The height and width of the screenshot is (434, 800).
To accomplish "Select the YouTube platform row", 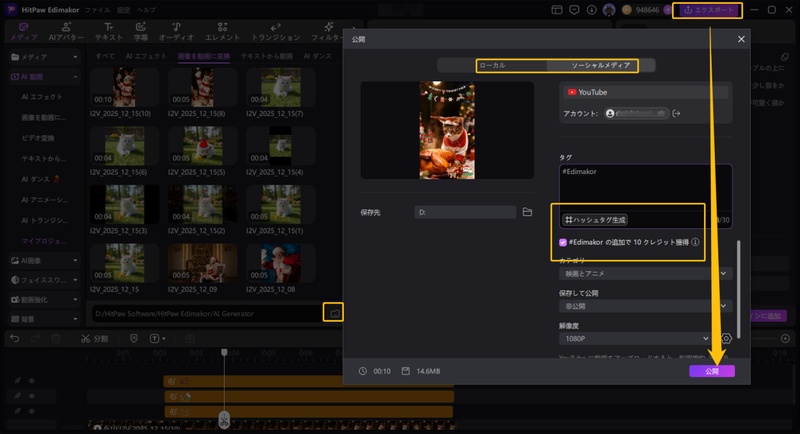I will tap(645, 92).
